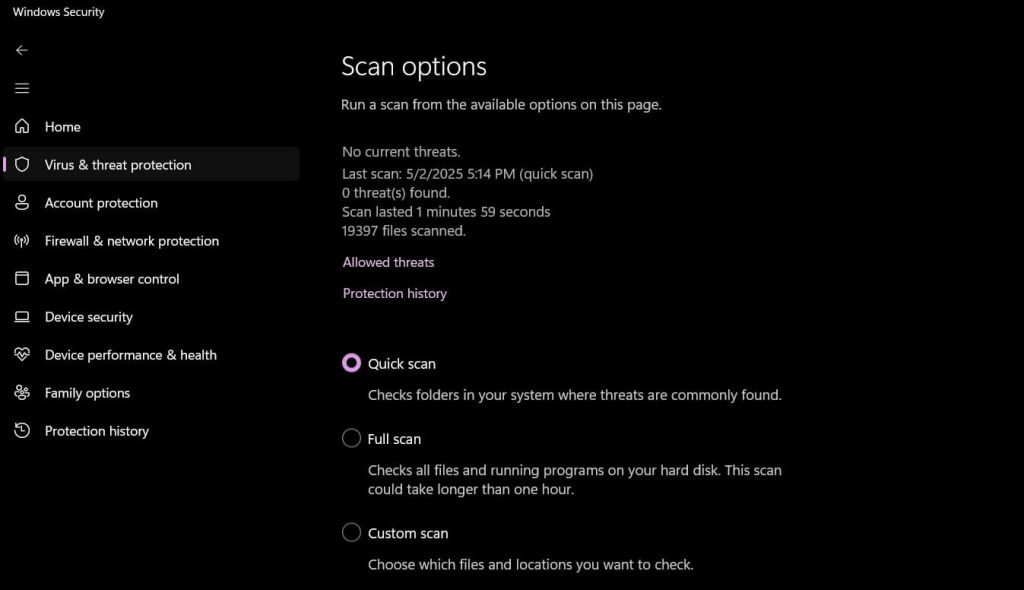This screenshot has height=590, width=1024.
Task: Select the Full scan radio button
Action: (351, 438)
